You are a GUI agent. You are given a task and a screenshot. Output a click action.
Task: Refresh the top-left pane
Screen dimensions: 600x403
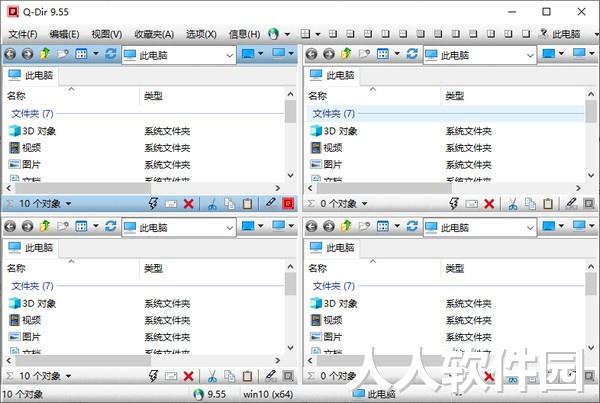tap(111, 54)
